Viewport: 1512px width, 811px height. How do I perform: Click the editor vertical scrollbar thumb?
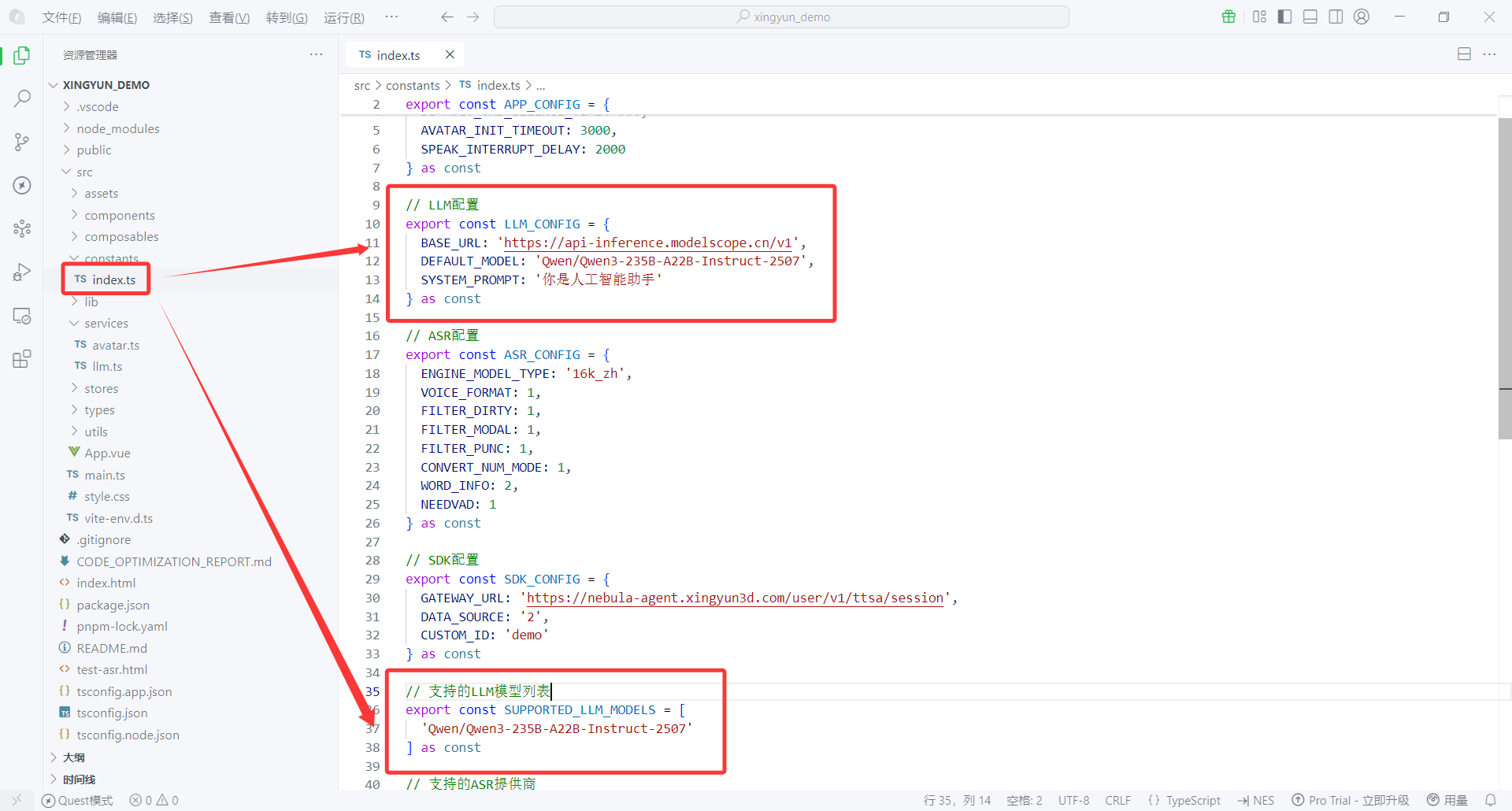[x=1505, y=279]
